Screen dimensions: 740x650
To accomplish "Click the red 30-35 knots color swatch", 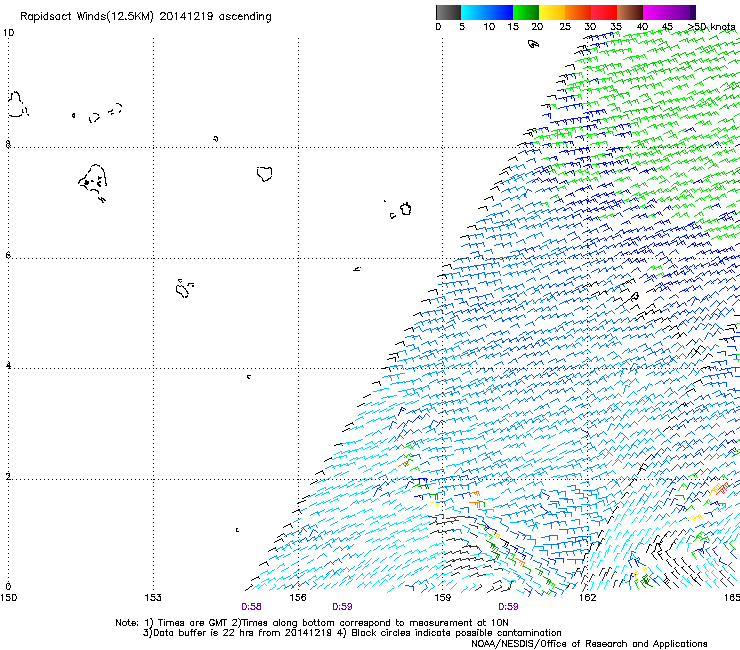I will pos(604,12).
